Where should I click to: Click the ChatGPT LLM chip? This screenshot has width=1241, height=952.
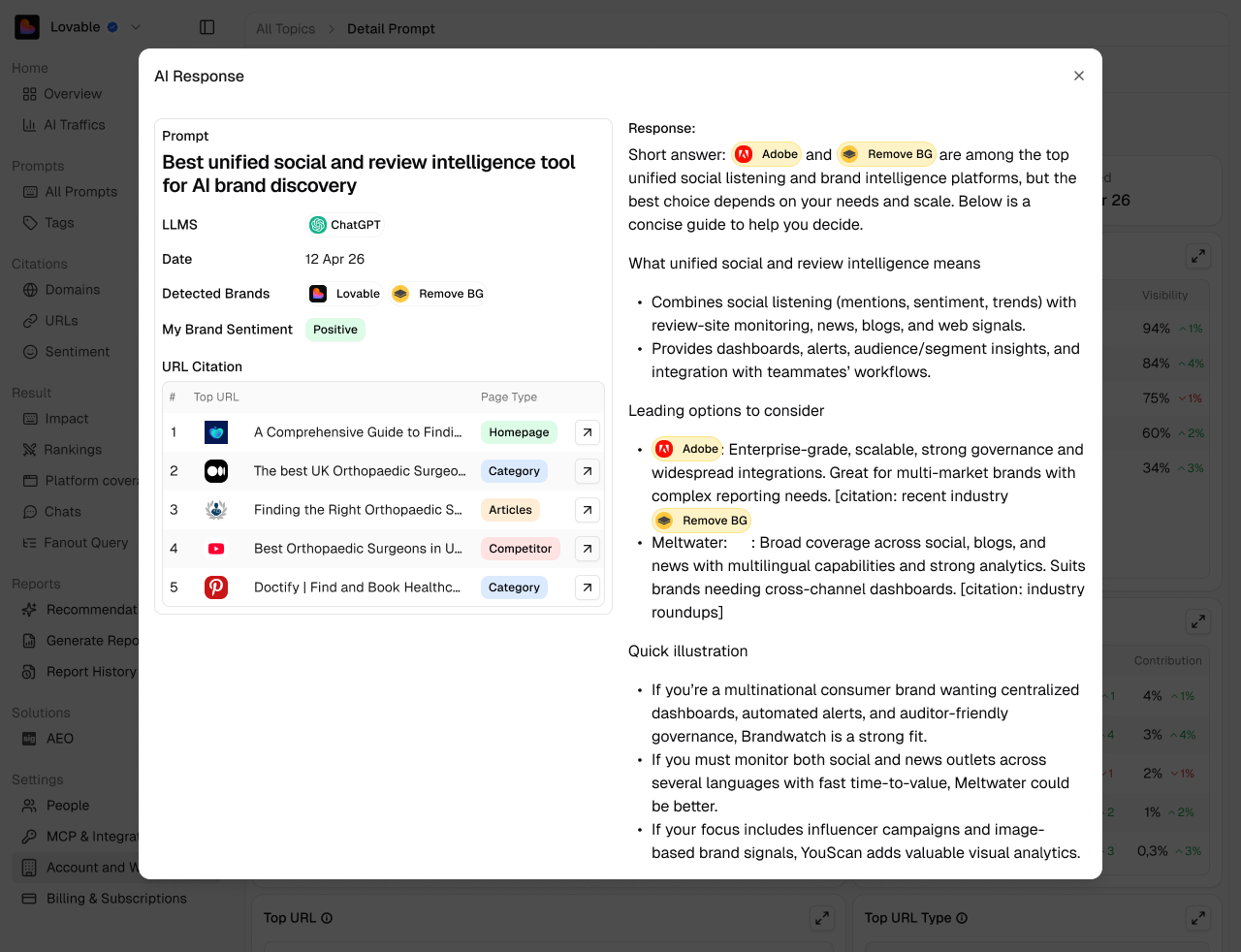(x=345, y=225)
